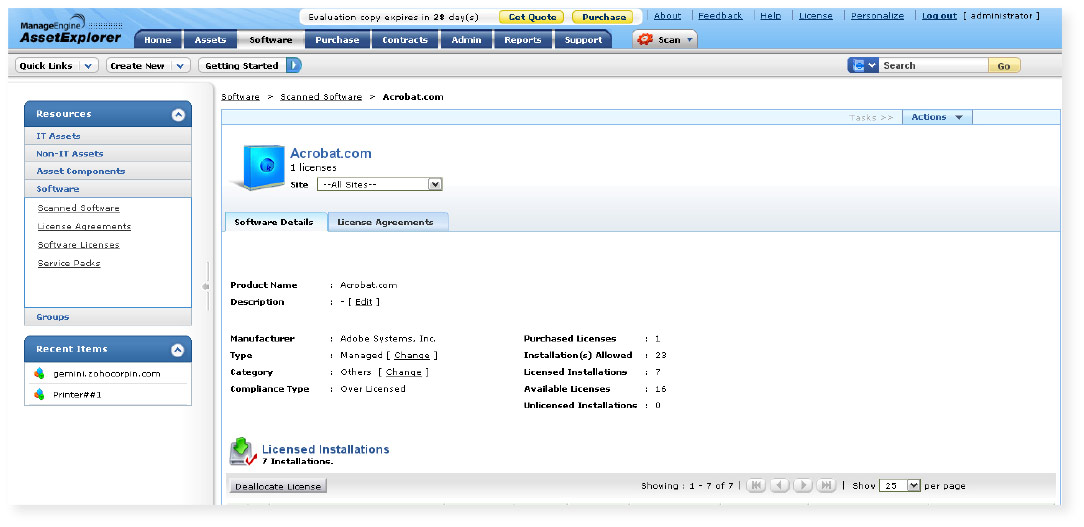This screenshot has height=527, width=1084.
Task: Open the Create New dropdown arrow
Action: [180, 66]
